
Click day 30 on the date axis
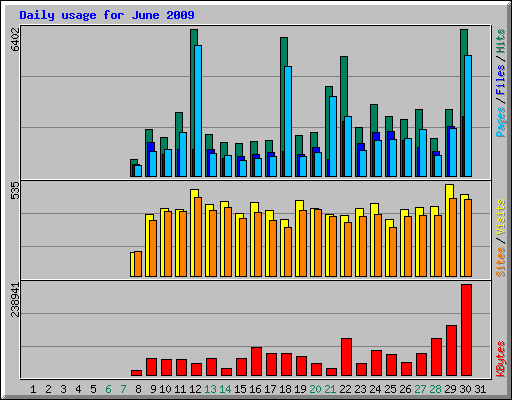point(465,389)
